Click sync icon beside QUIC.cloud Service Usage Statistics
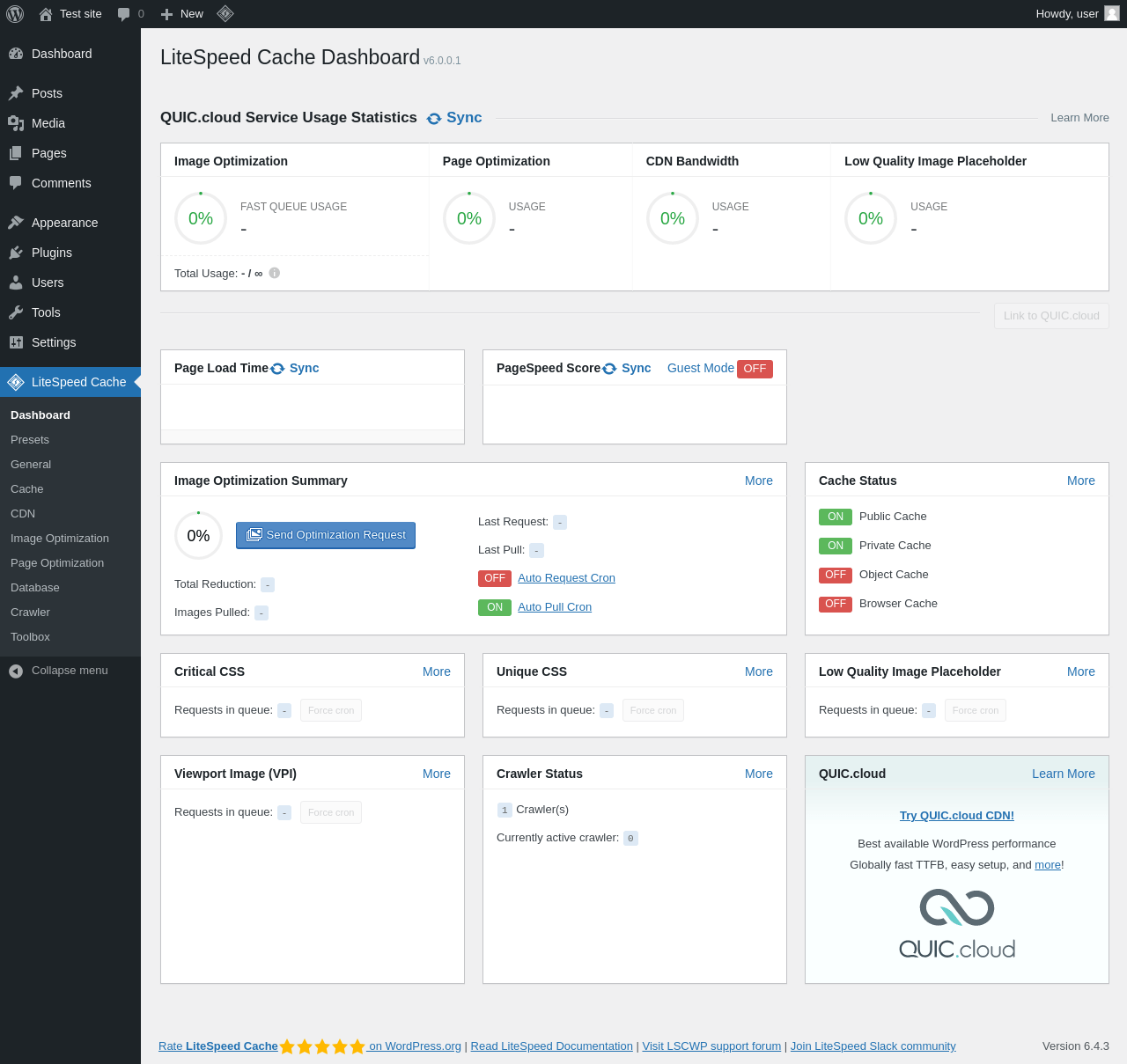 click(x=434, y=119)
